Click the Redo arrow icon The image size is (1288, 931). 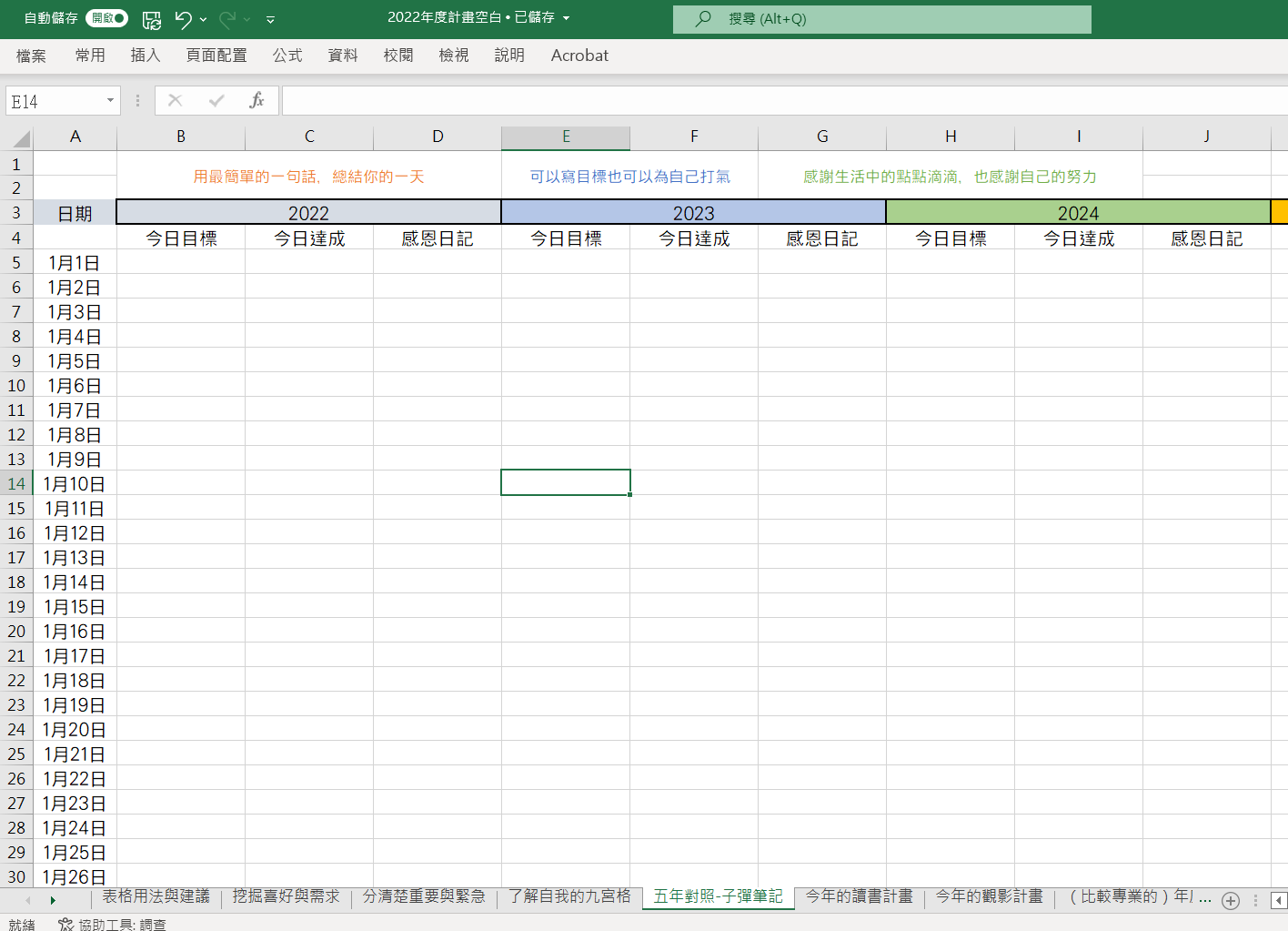[x=227, y=19]
